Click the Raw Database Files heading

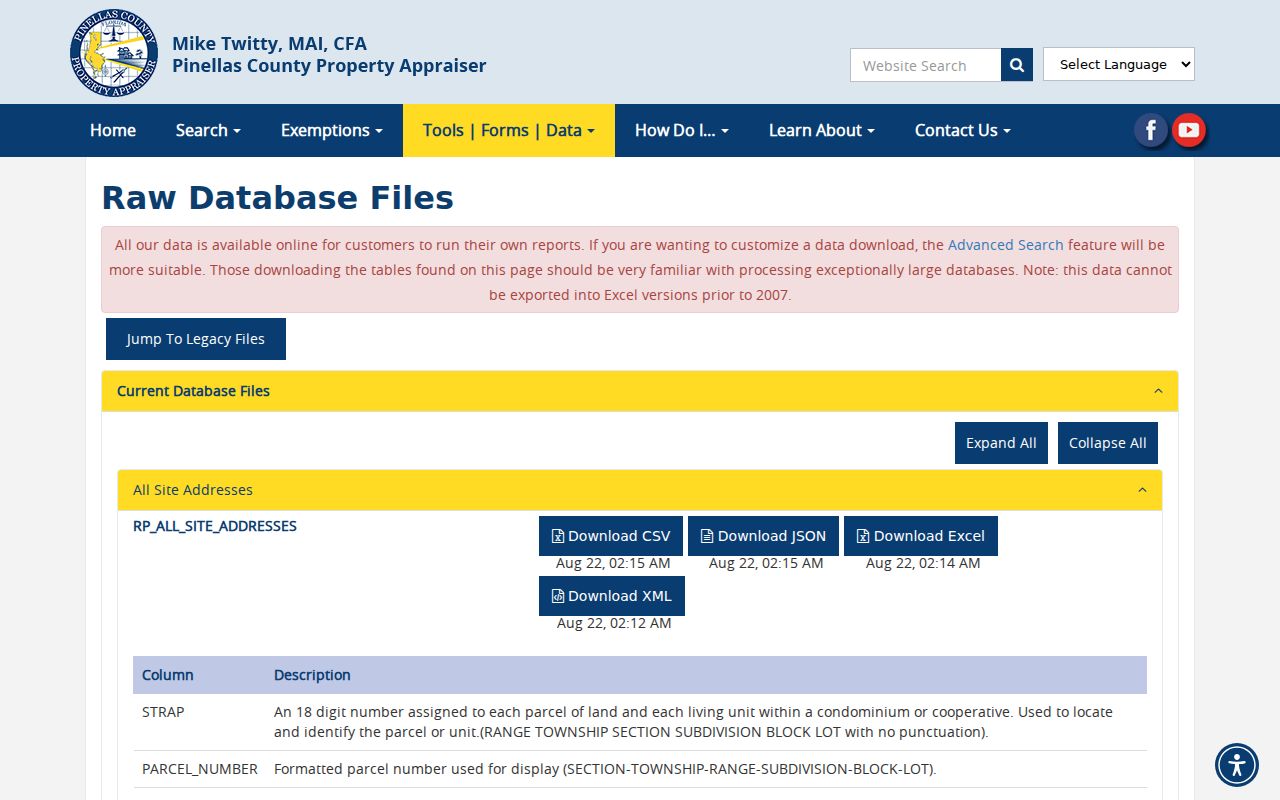click(x=278, y=198)
